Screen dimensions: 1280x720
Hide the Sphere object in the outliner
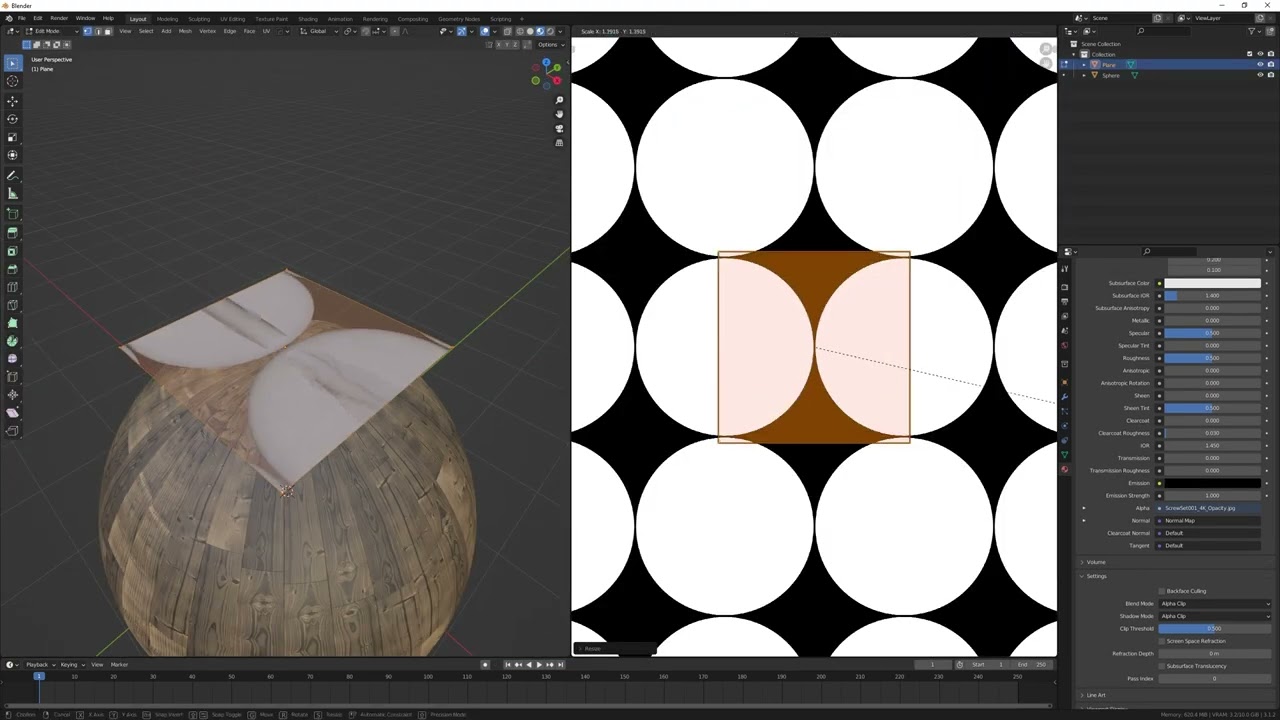[1260, 75]
